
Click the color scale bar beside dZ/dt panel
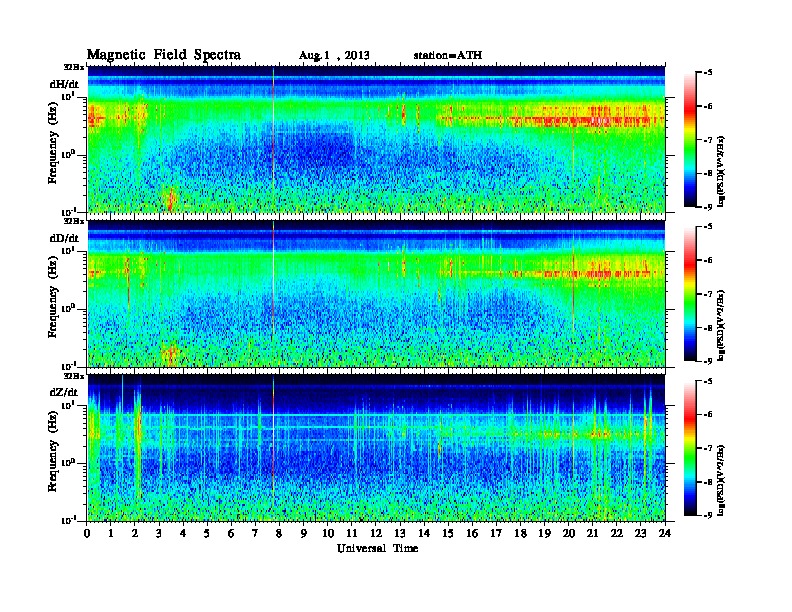point(689,448)
